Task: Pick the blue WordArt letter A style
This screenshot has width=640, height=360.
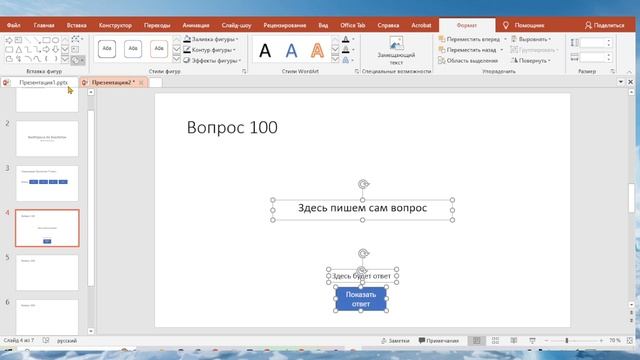Action: tap(291, 51)
